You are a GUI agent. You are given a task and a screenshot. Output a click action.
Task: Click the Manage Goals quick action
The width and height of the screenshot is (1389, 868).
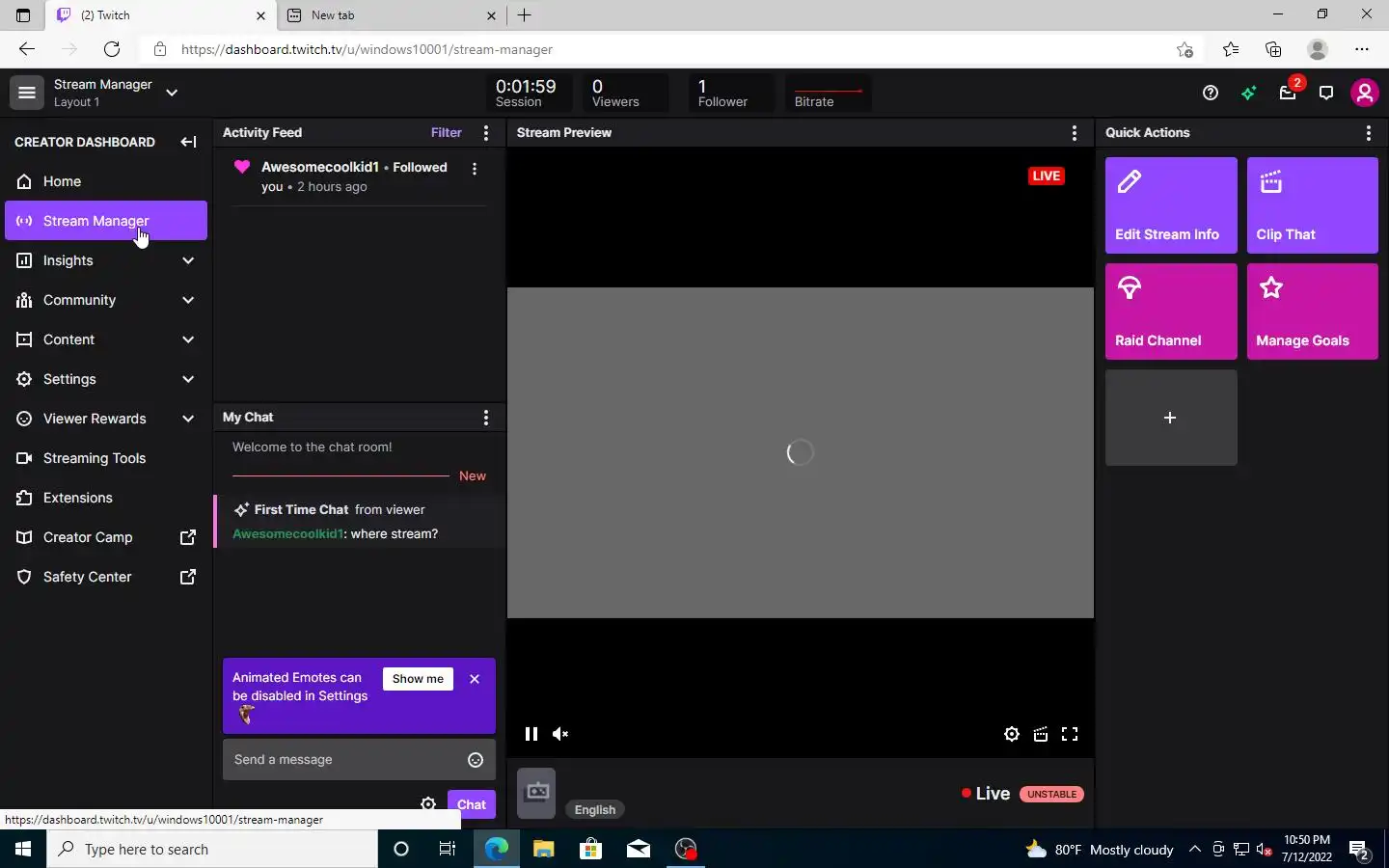(x=1313, y=312)
